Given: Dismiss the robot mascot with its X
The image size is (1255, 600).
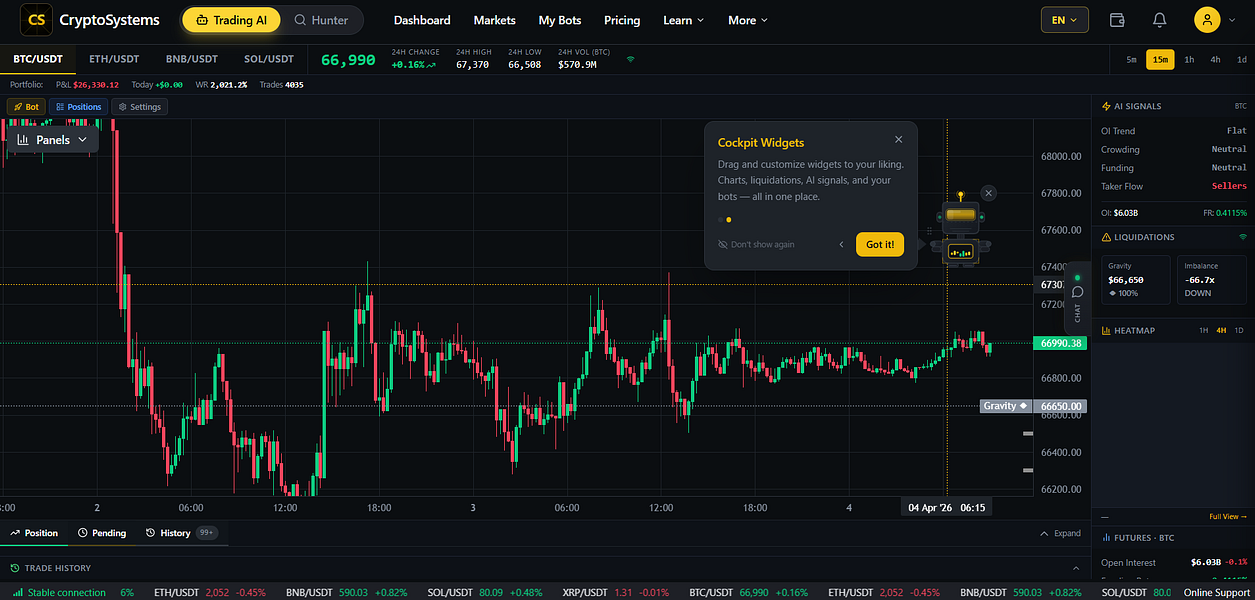Looking at the screenshot, I should pos(988,193).
